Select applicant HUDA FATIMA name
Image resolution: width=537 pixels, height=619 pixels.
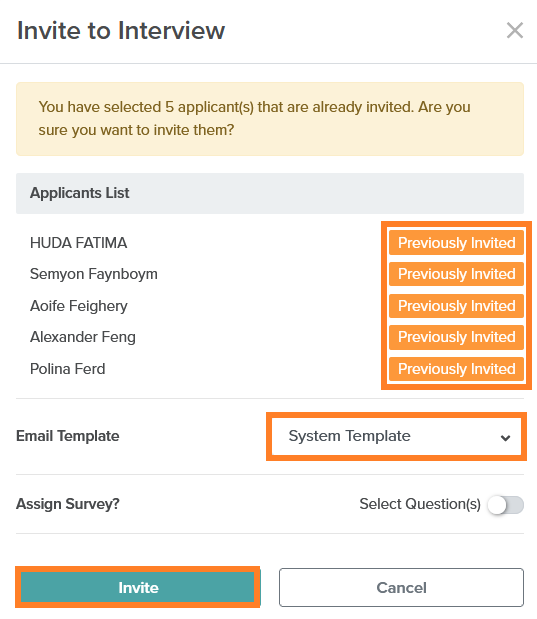[79, 243]
